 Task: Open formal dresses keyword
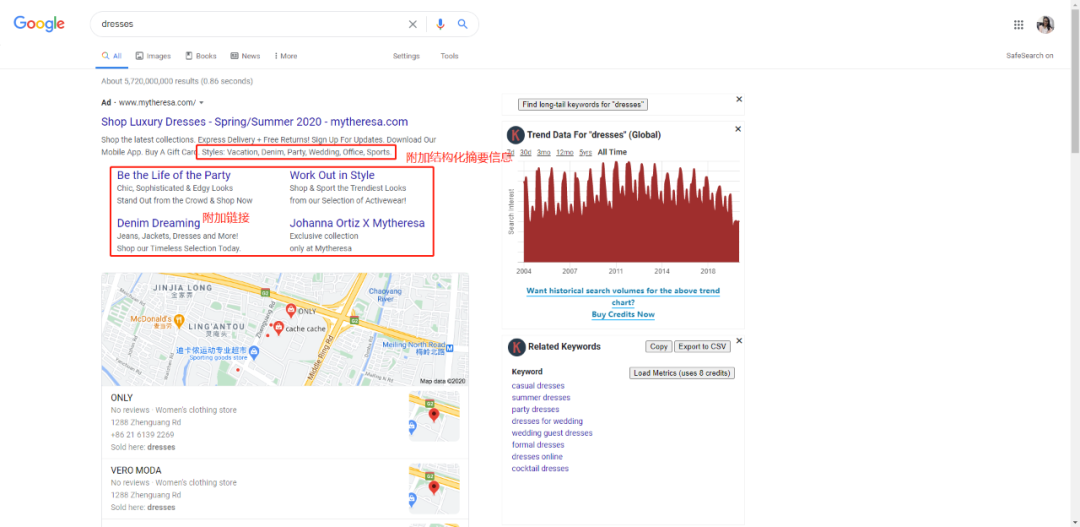(x=538, y=445)
